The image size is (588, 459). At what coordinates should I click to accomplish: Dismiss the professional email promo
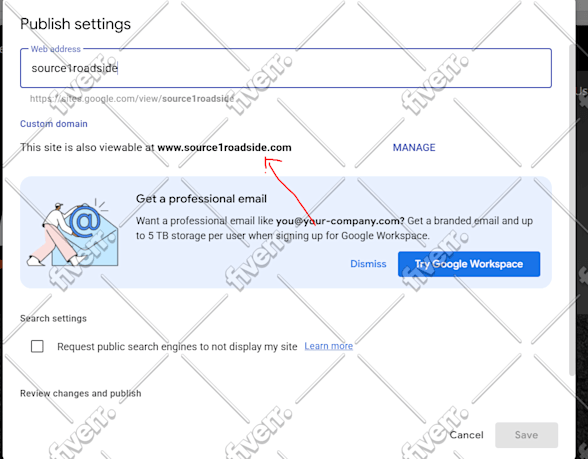(x=368, y=264)
